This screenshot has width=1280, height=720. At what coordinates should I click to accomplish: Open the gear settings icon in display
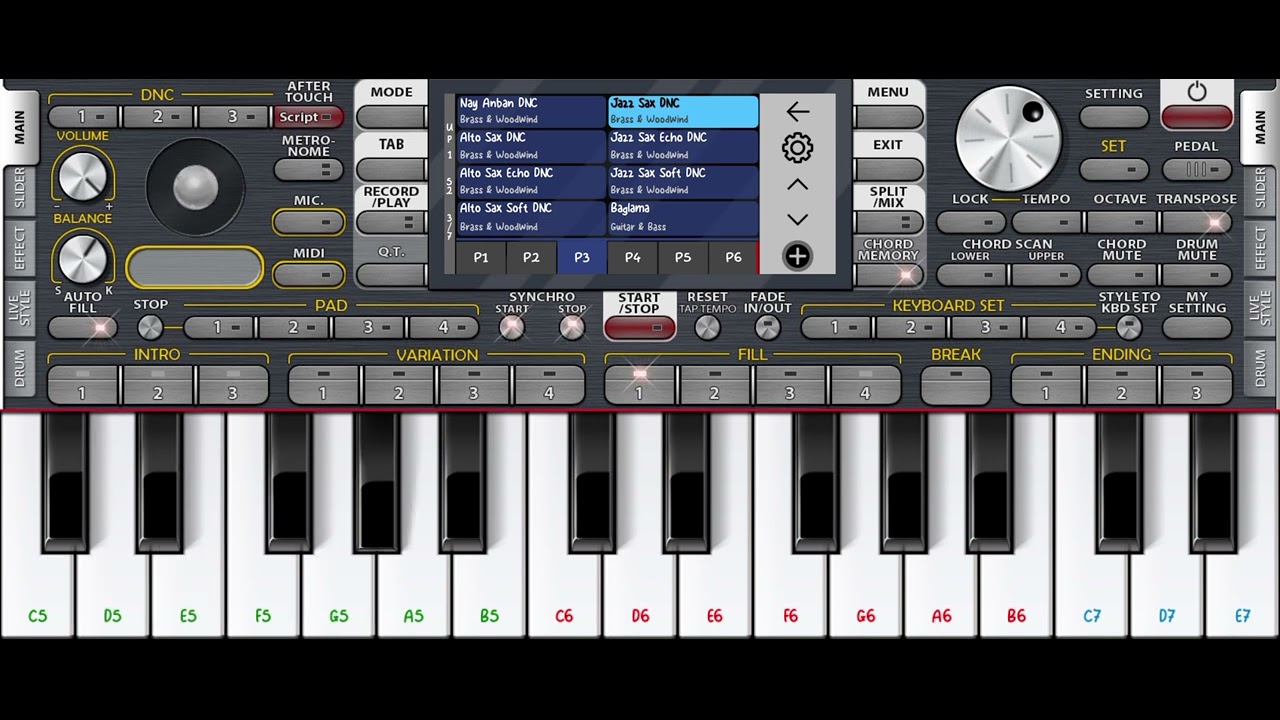point(797,148)
